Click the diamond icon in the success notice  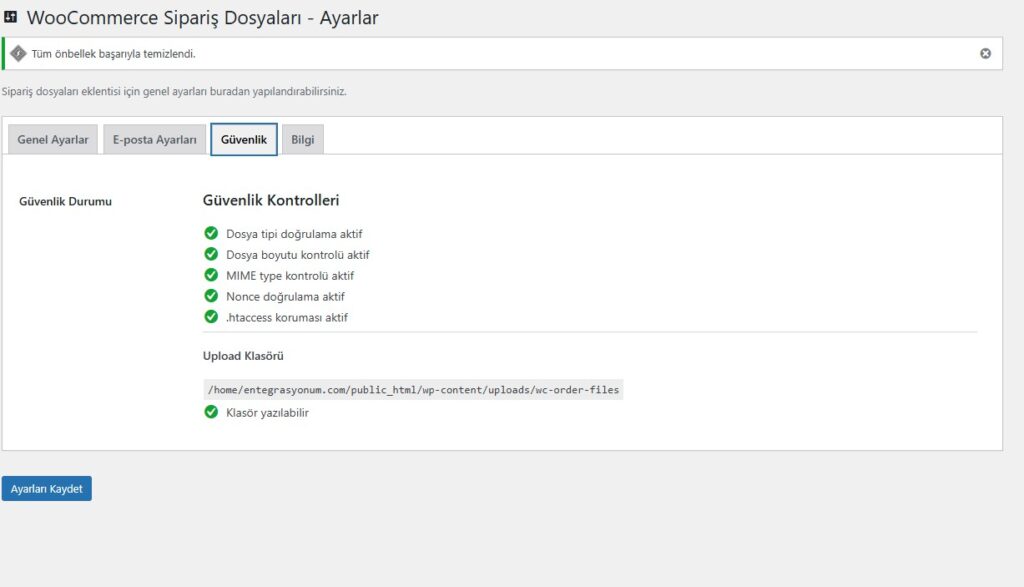[21, 52]
